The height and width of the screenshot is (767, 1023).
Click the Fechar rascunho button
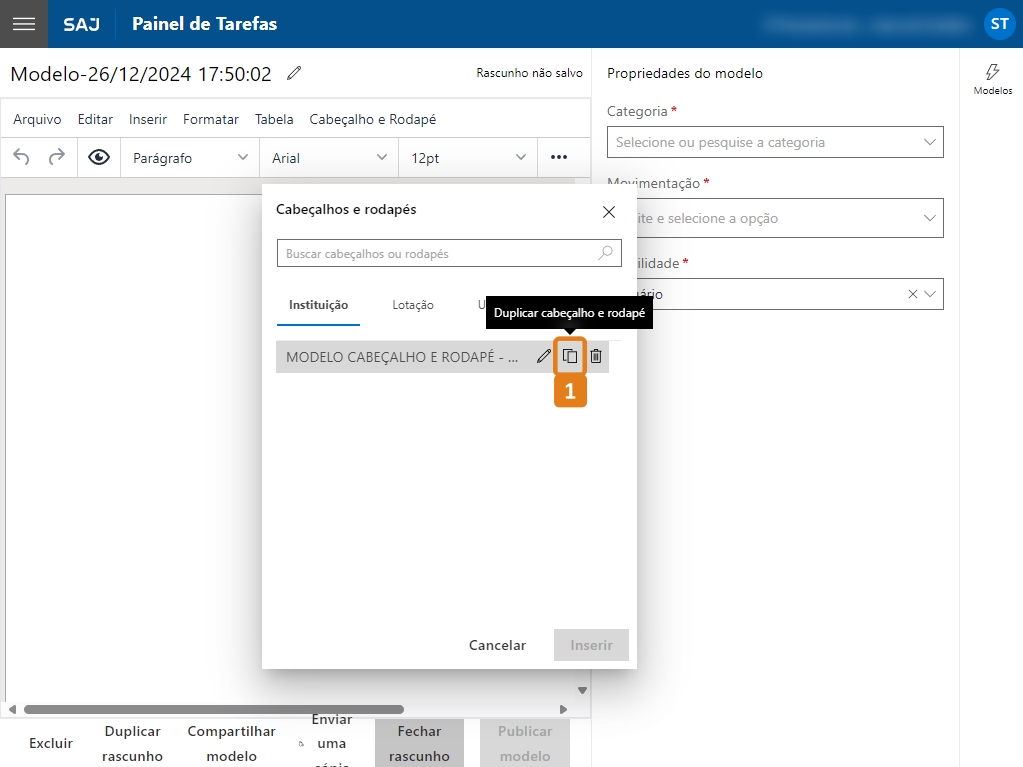419,743
